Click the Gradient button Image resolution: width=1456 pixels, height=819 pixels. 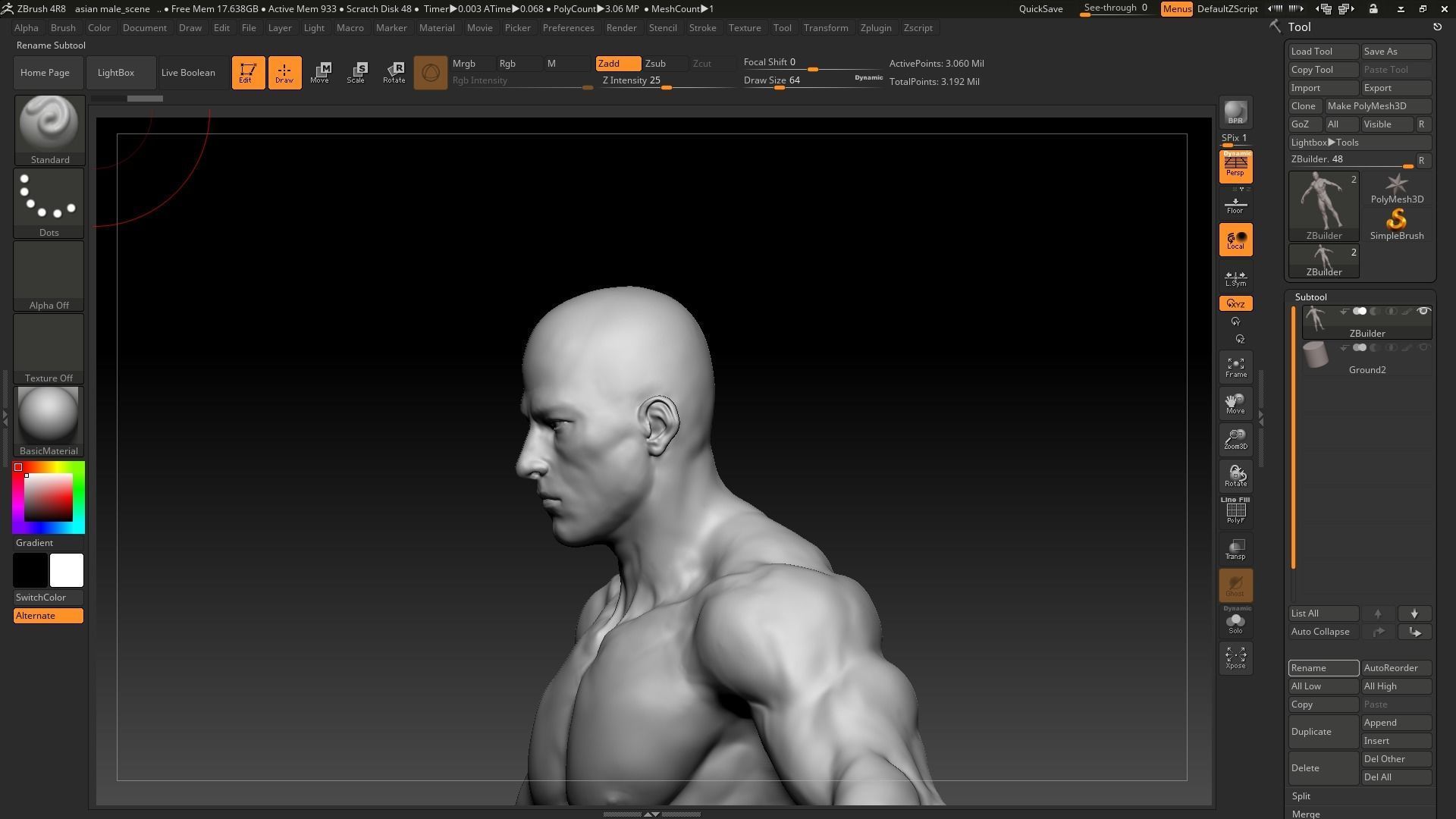(49, 543)
